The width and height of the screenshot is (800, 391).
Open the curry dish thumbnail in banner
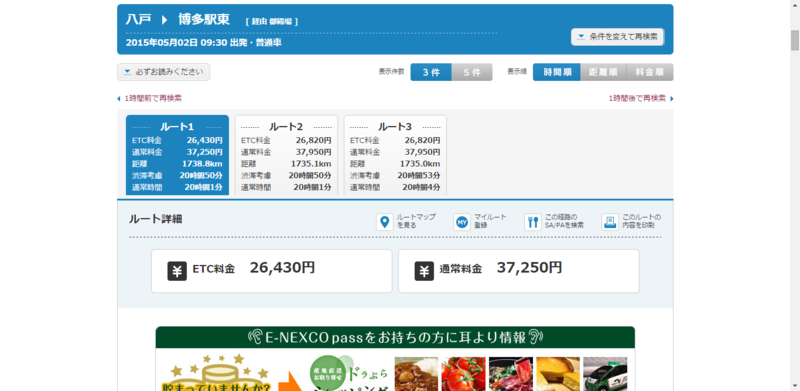pyautogui.click(x=416, y=374)
